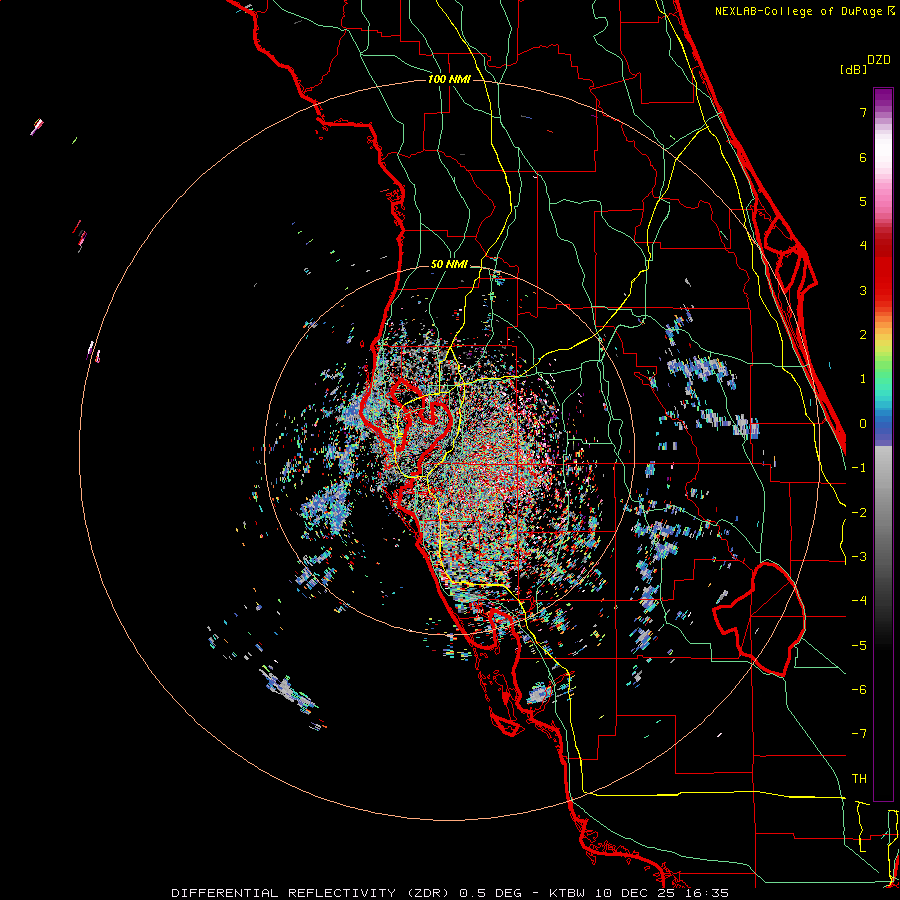The image size is (900, 900).
Task: Click the 0 dB value on the color scale
Action: [x=863, y=424]
